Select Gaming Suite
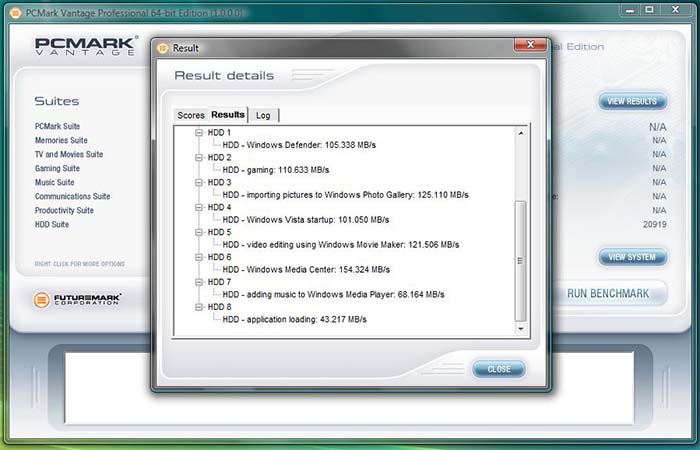700x450 pixels. 57,168
